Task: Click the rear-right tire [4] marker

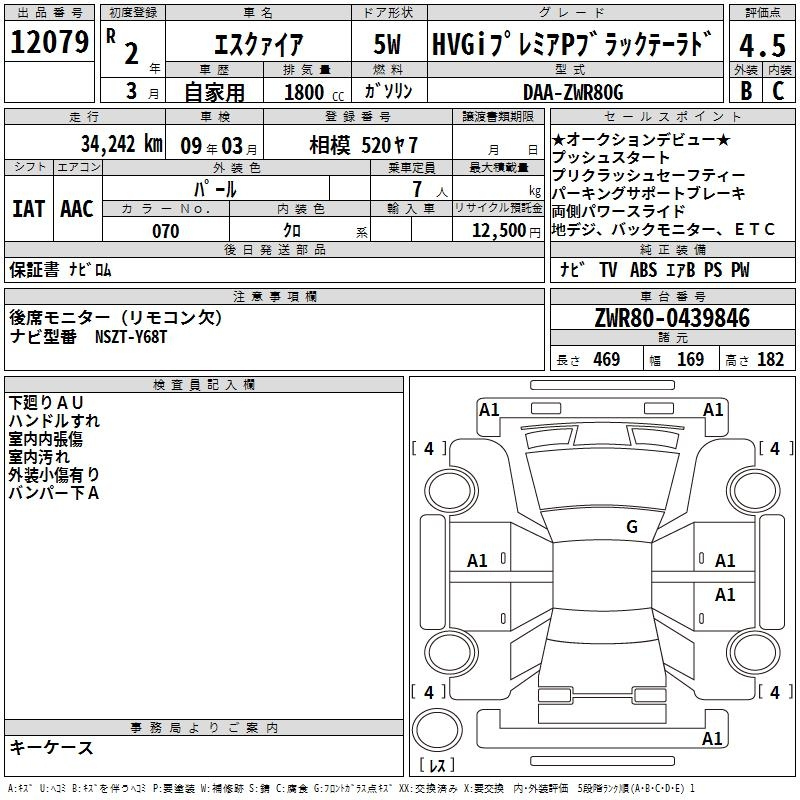Action: tap(770, 692)
